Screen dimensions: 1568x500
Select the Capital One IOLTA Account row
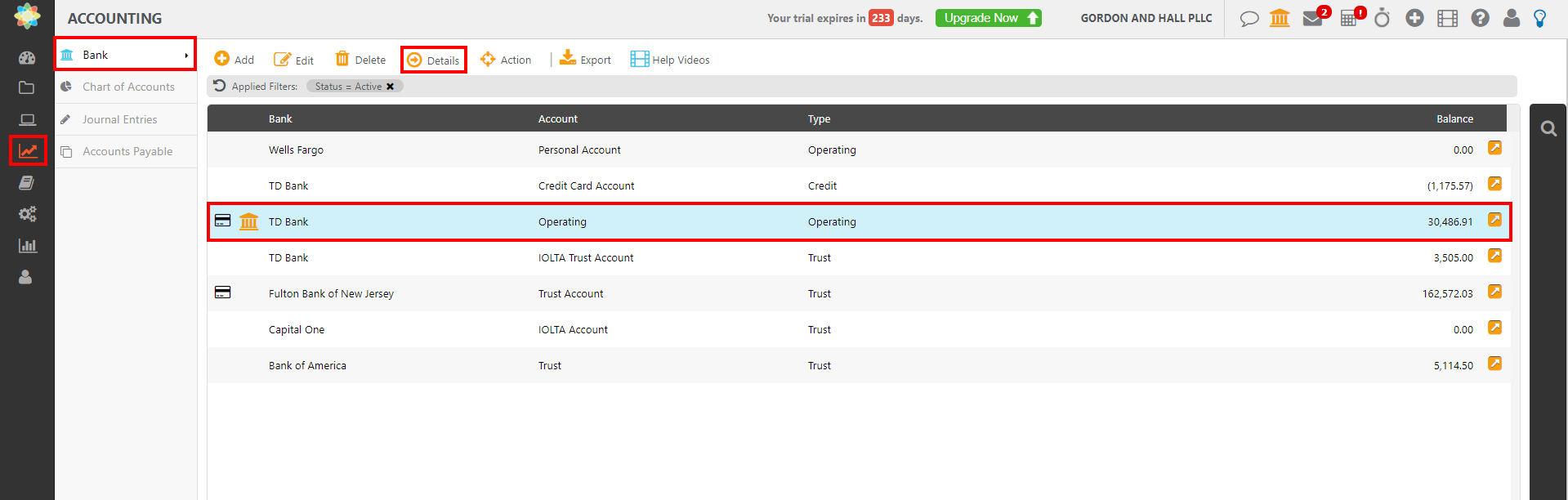point(857,329)
